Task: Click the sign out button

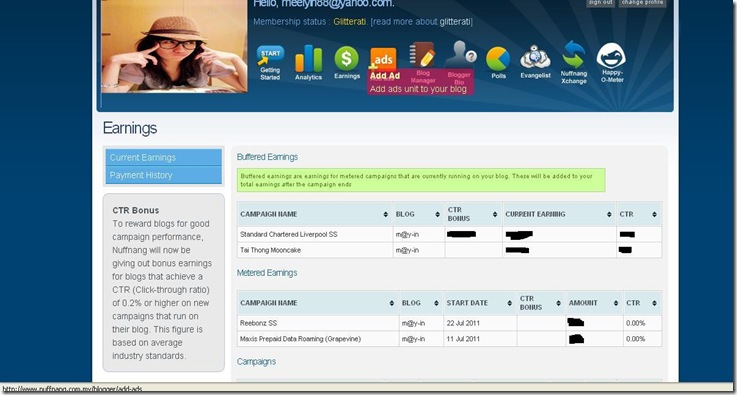Action: pos(600,3)
